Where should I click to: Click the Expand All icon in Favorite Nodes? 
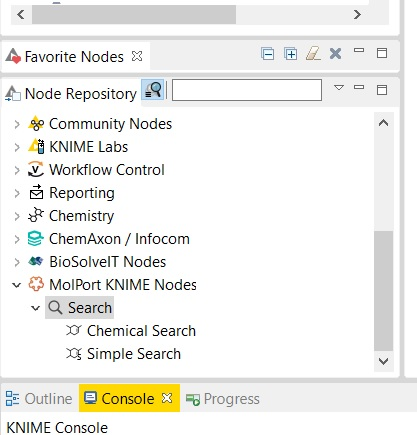coord(291,54)
